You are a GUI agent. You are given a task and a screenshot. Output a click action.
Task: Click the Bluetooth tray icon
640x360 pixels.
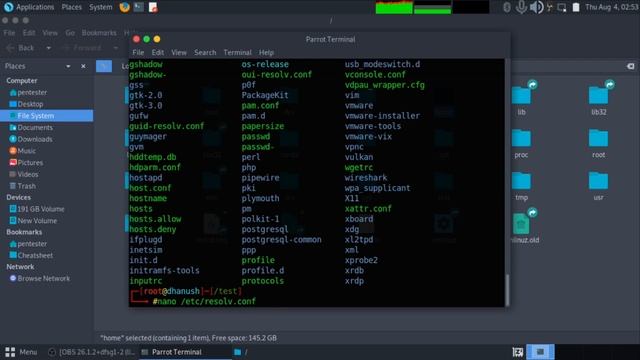(x=507, y=7)
